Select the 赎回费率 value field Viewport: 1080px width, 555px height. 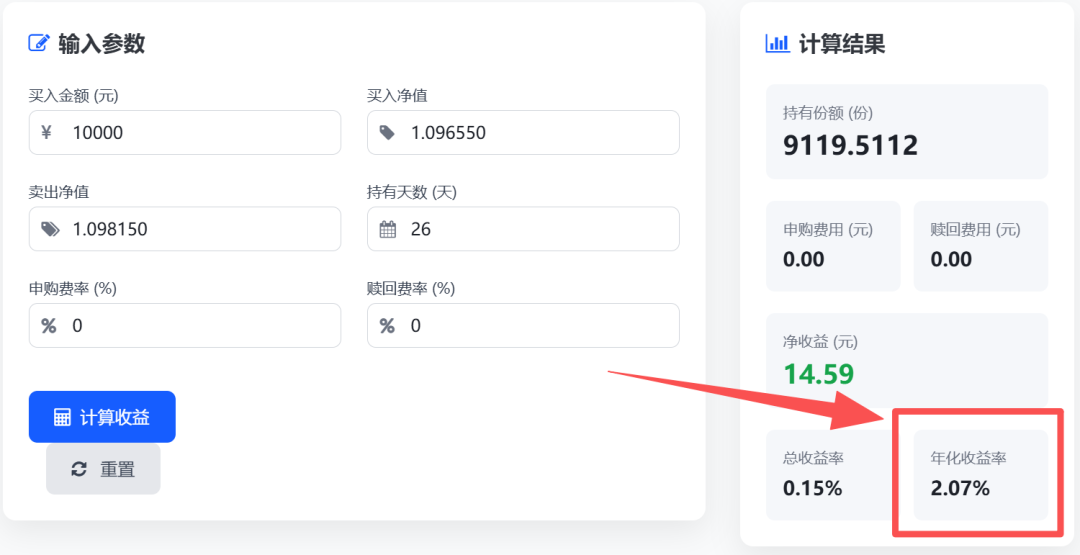click(x=540, y=326)
